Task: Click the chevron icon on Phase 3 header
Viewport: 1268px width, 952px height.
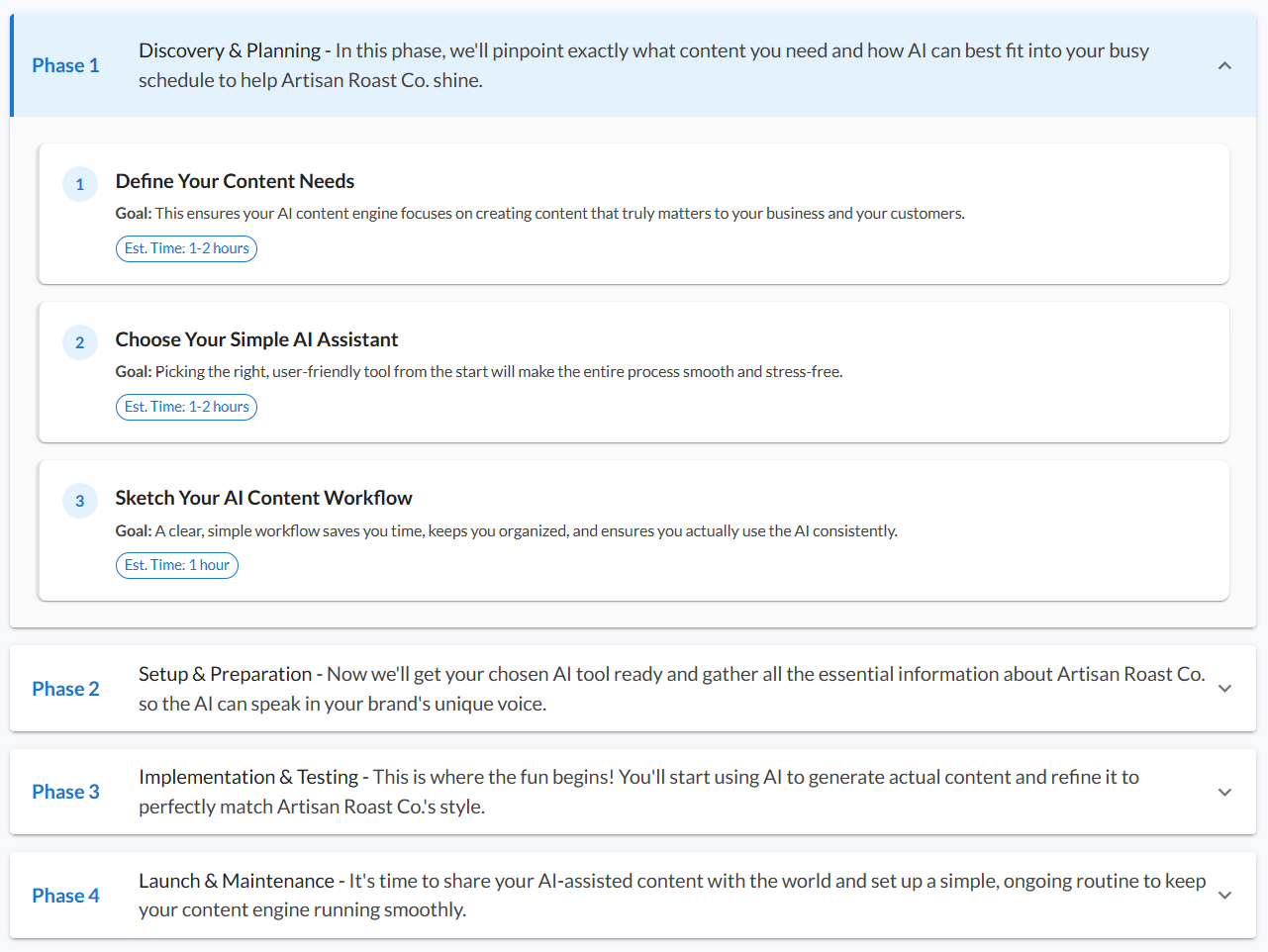Action: point(1224,791)
